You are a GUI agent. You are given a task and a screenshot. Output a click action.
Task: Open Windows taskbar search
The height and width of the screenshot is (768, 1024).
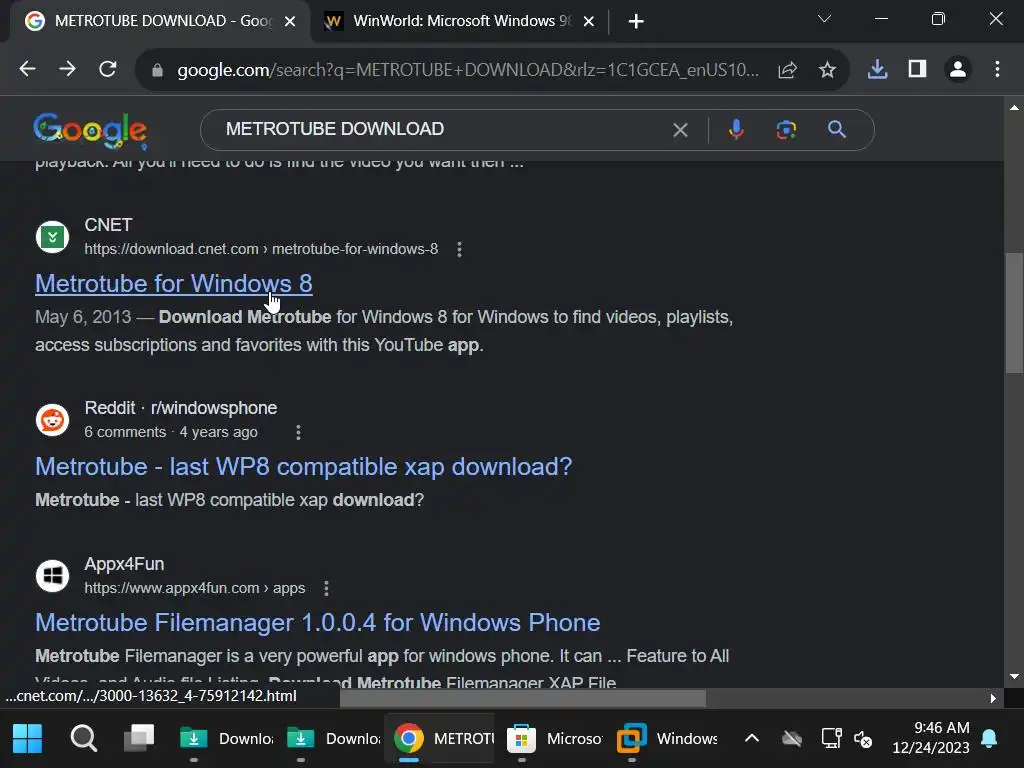coord(84,739)
